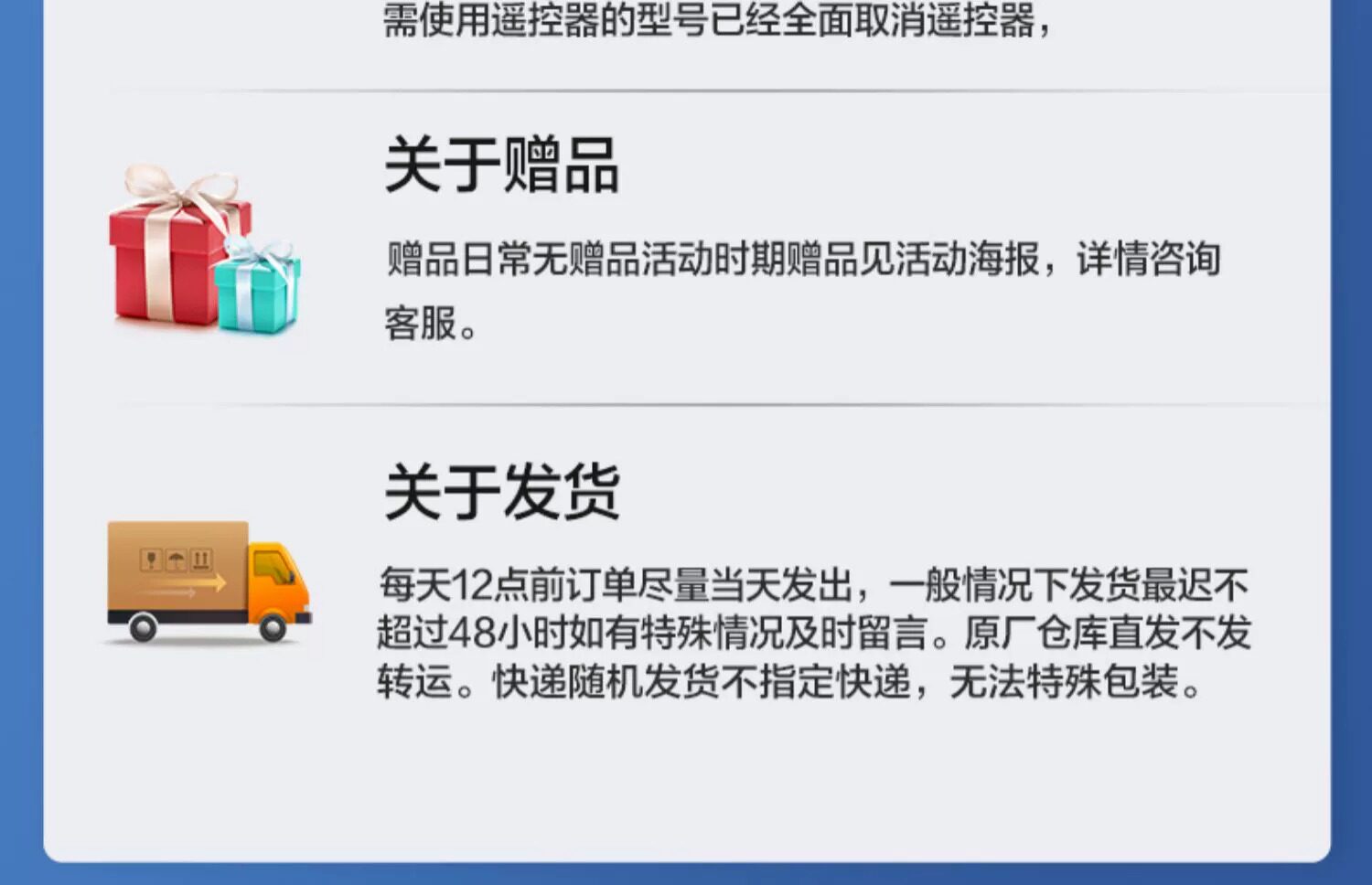The image size is (1372, 885).
Task: Click the small teal gift box
Action: tap(259, 288)
